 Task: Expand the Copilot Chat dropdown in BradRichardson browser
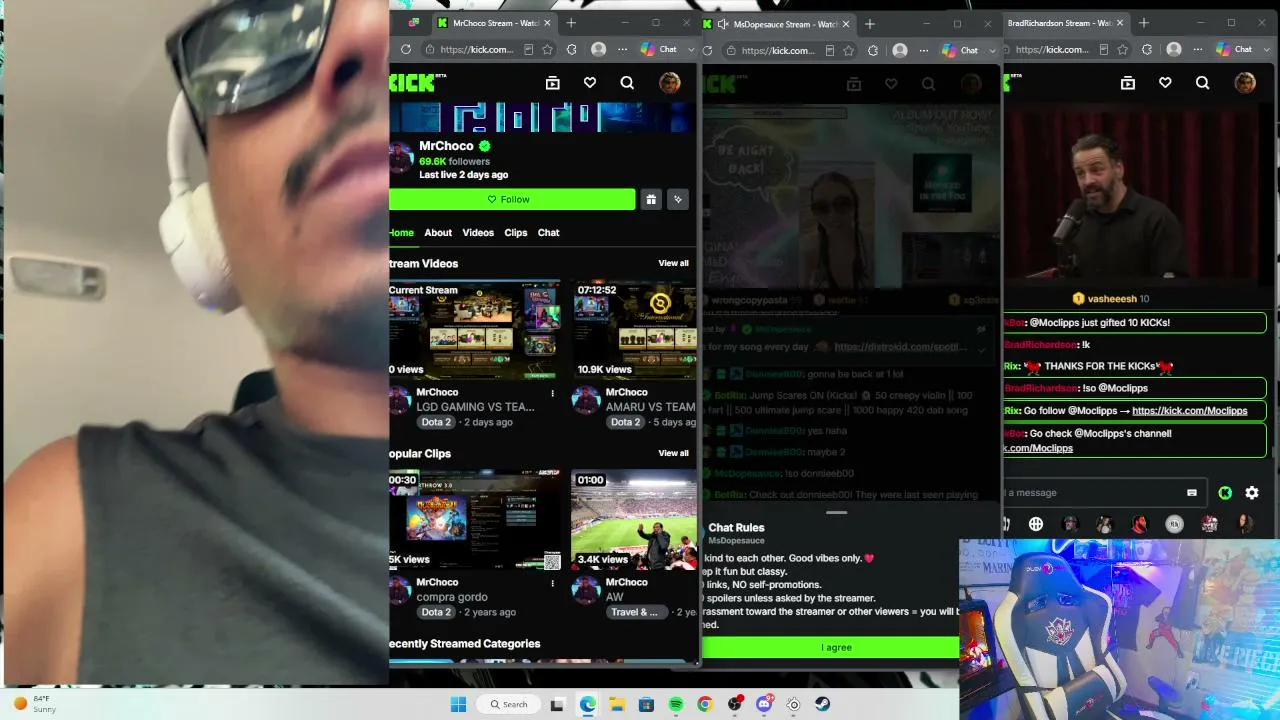pyautogui.click(x=1266, y=49)
